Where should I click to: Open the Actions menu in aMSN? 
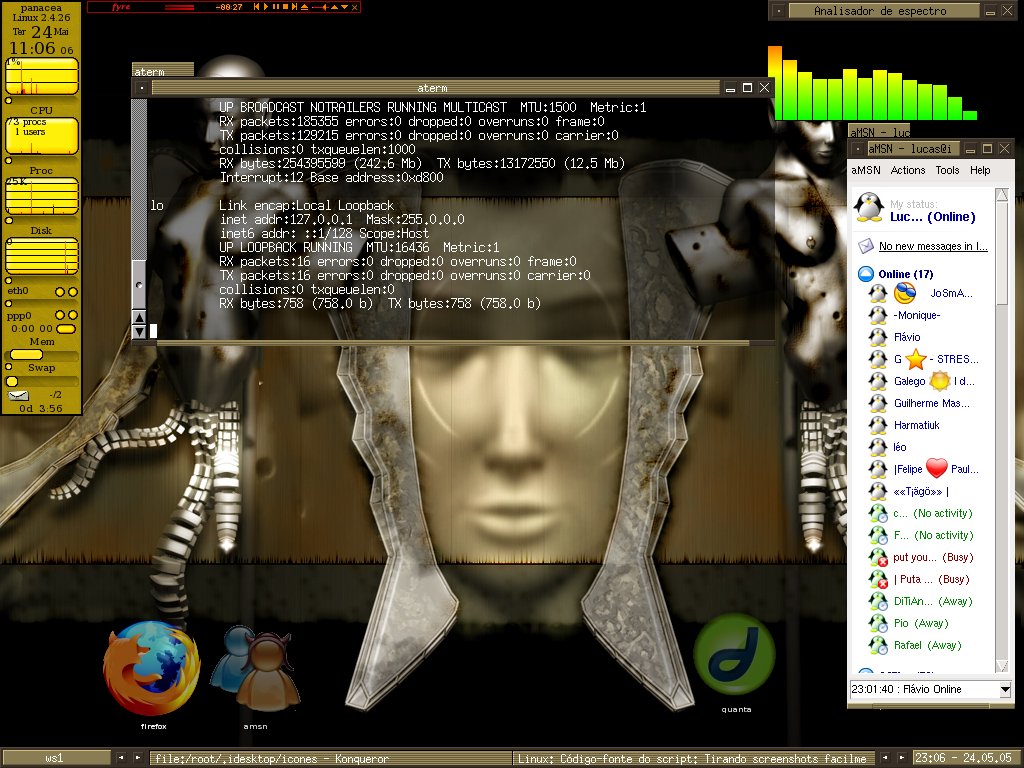[908, 170]
